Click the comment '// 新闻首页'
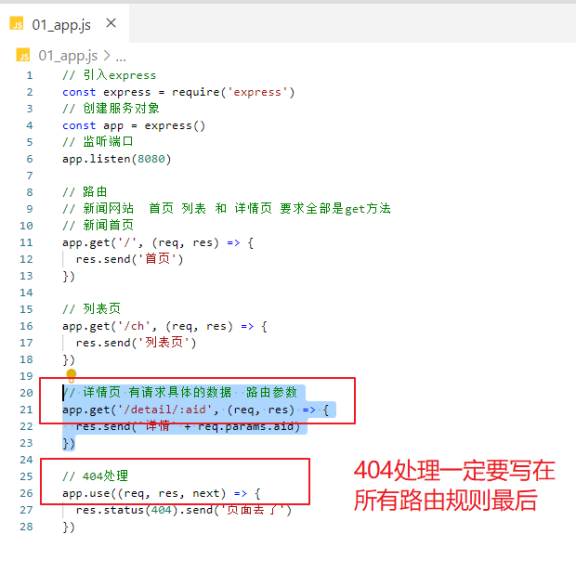 [x=98, y=225]
